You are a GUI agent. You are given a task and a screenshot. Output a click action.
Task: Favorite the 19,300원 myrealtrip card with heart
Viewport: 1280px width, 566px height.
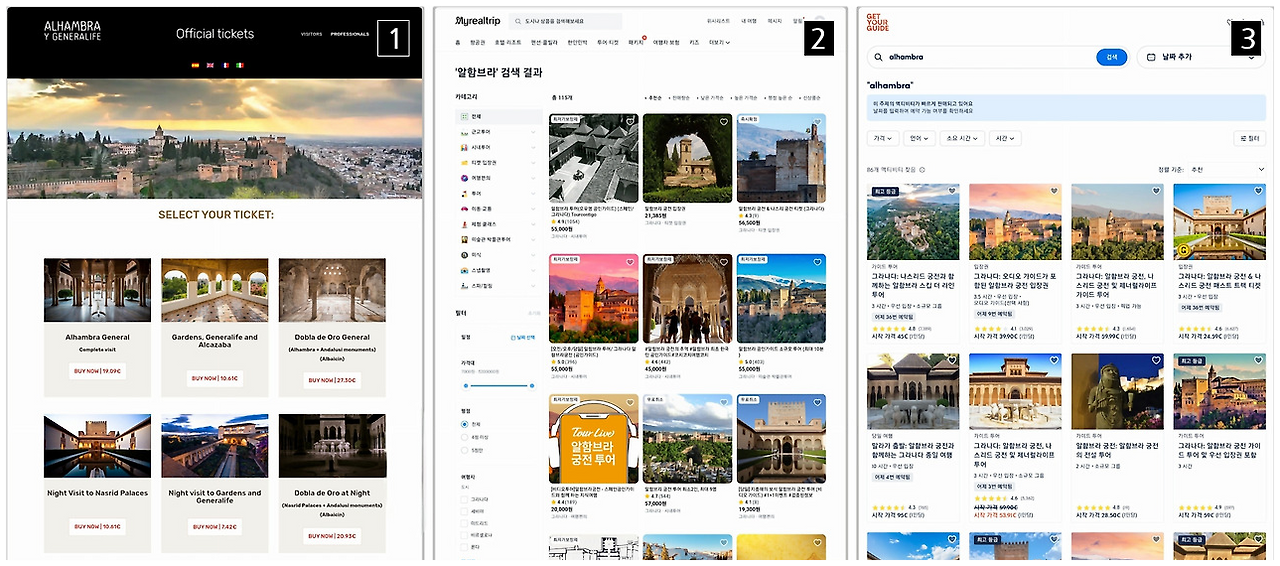[817, 402]
